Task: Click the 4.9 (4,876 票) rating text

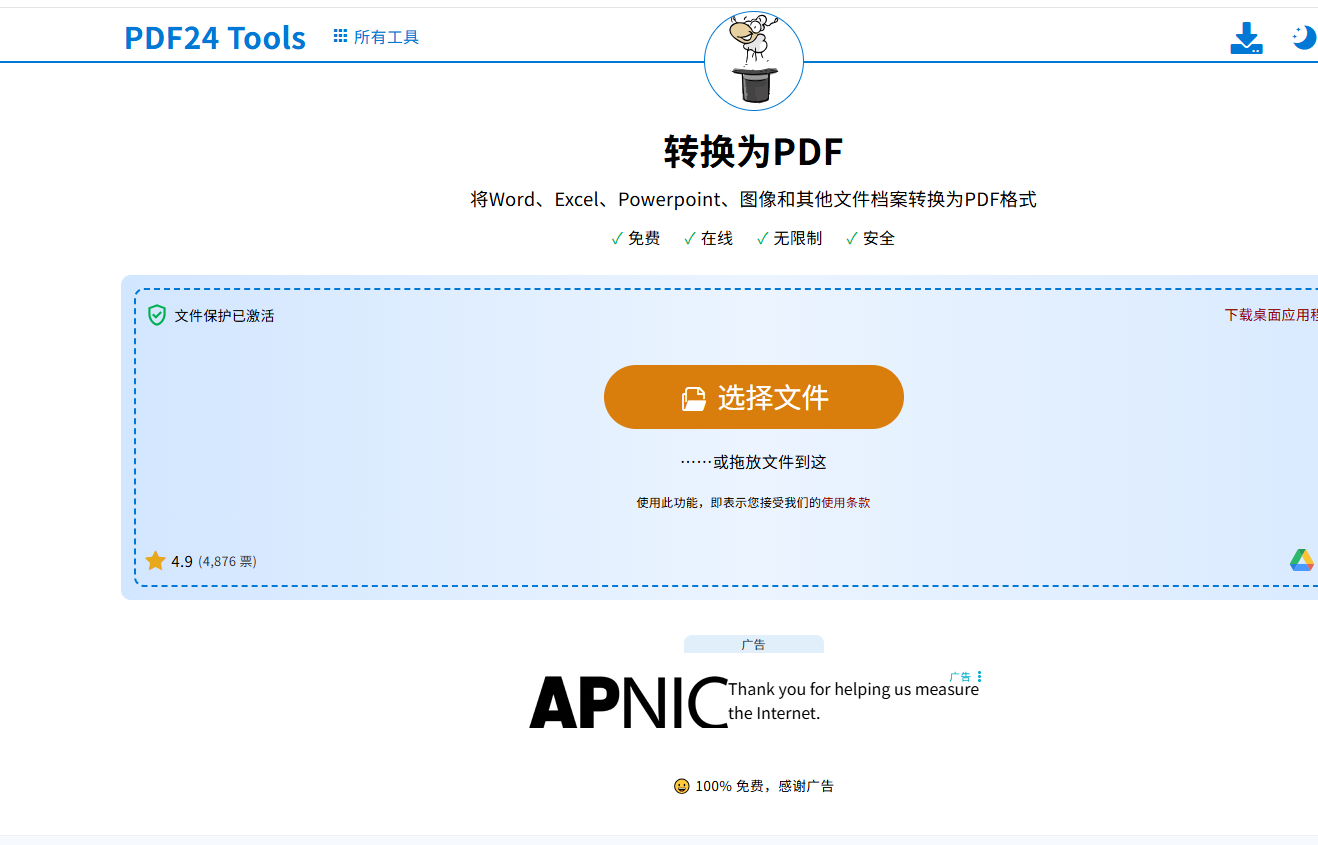Action: click(214, 562)
